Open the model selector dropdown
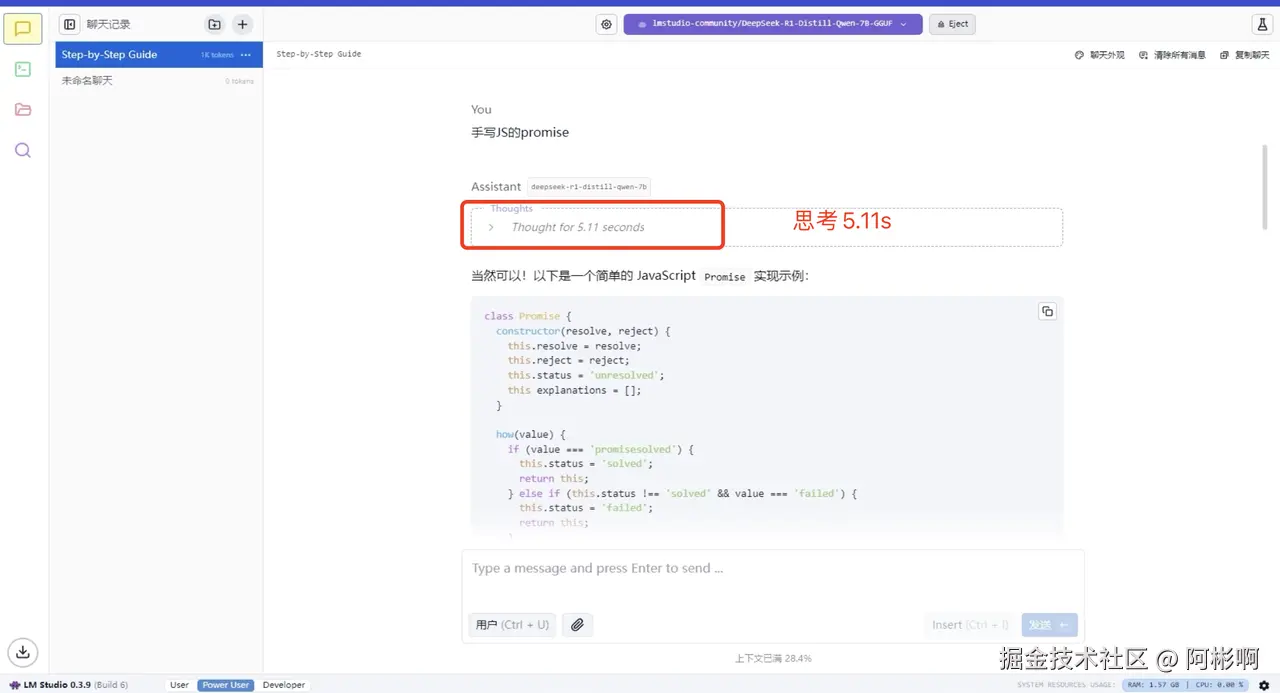Viewport: 1280px width, 693px height. [x=772, y=24]
